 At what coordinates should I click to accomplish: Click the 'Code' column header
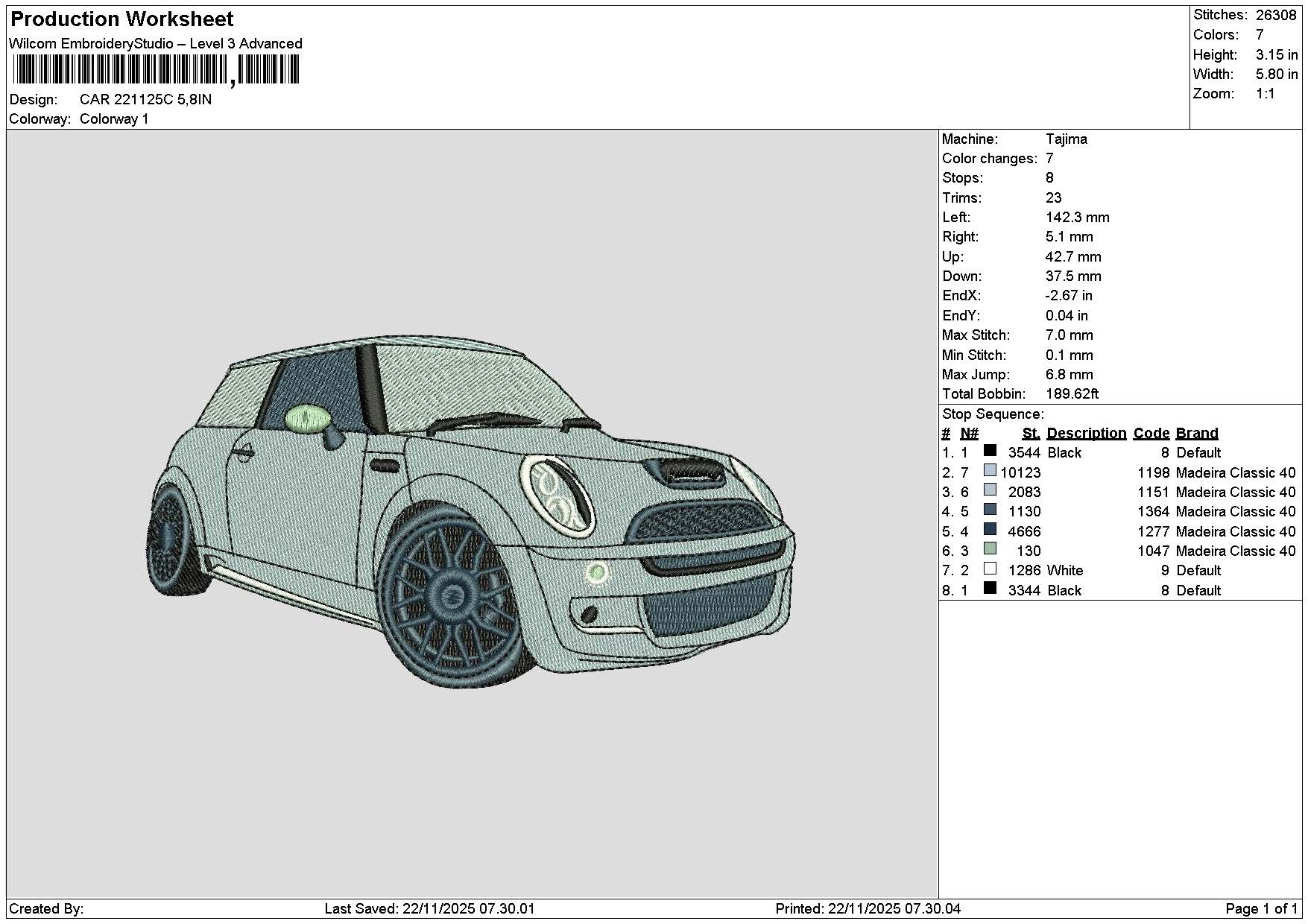pos(1151,434)
